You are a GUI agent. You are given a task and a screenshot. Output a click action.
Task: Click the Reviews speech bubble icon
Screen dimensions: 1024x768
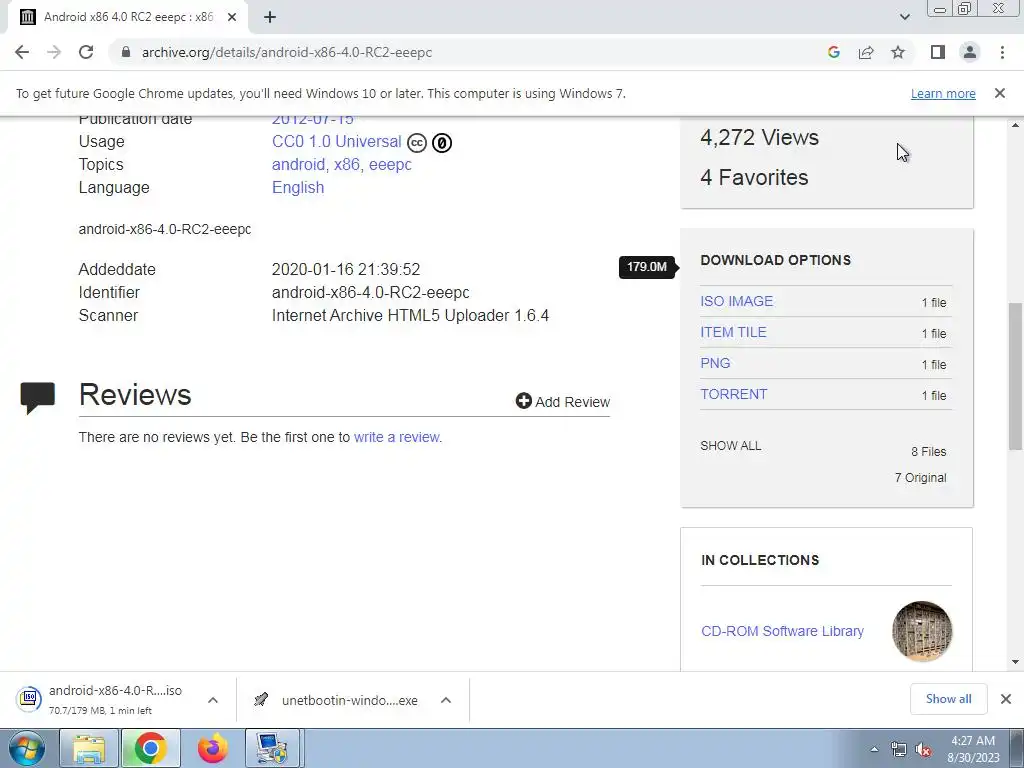(x=38, y=398)
